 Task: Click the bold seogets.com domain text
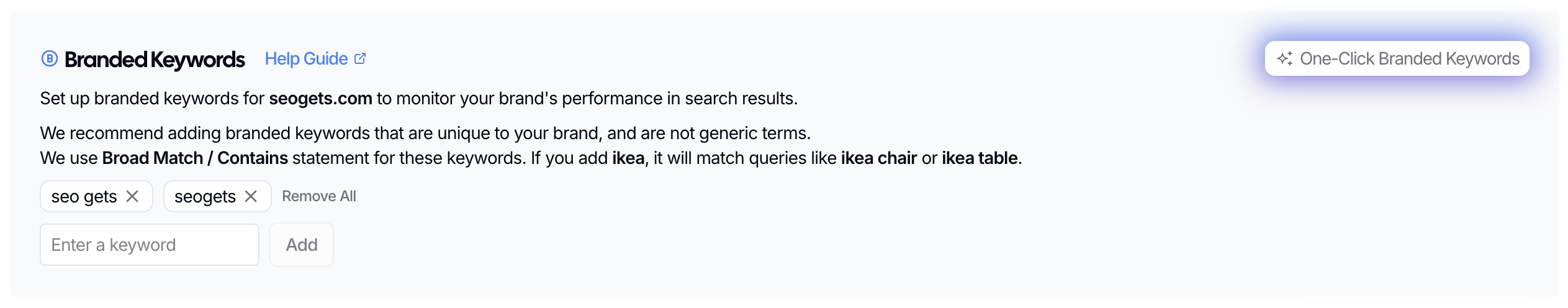[320, 99]
